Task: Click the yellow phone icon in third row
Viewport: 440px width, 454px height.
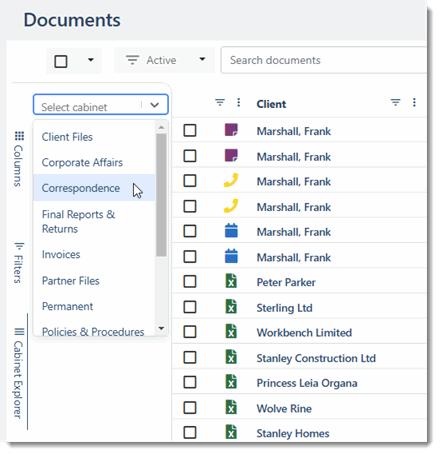Action: pyautogui.click(x=231, y=180)
